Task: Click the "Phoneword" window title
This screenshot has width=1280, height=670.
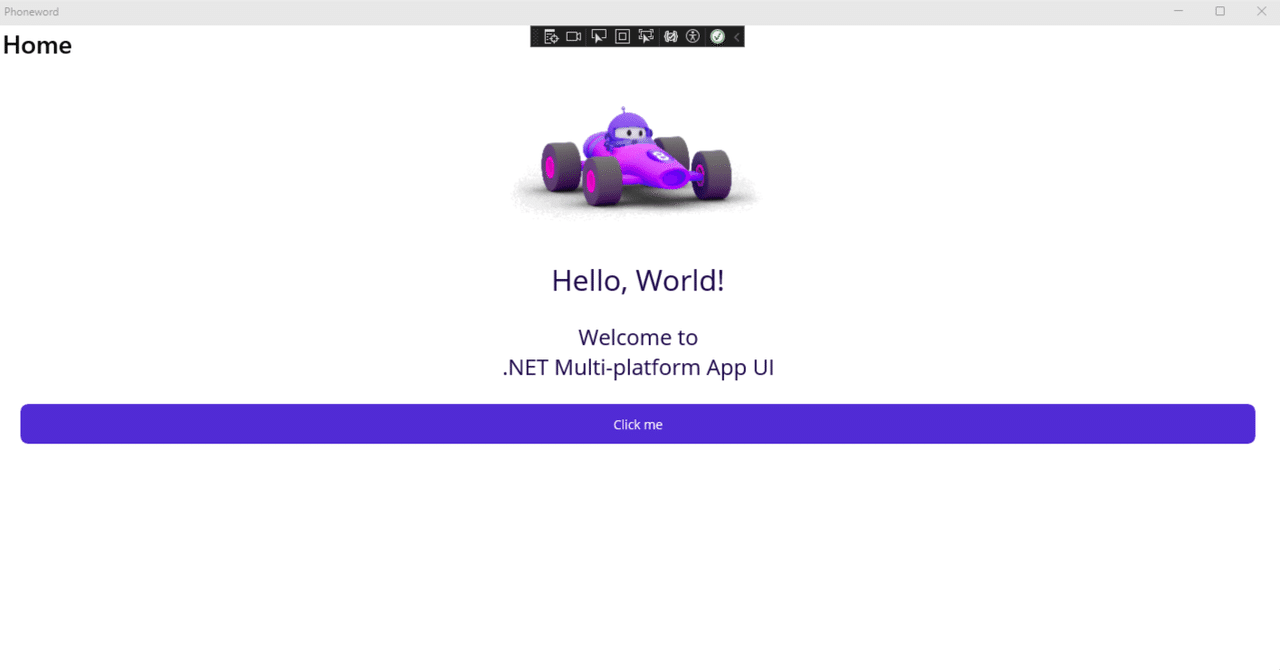Action: 31,12
